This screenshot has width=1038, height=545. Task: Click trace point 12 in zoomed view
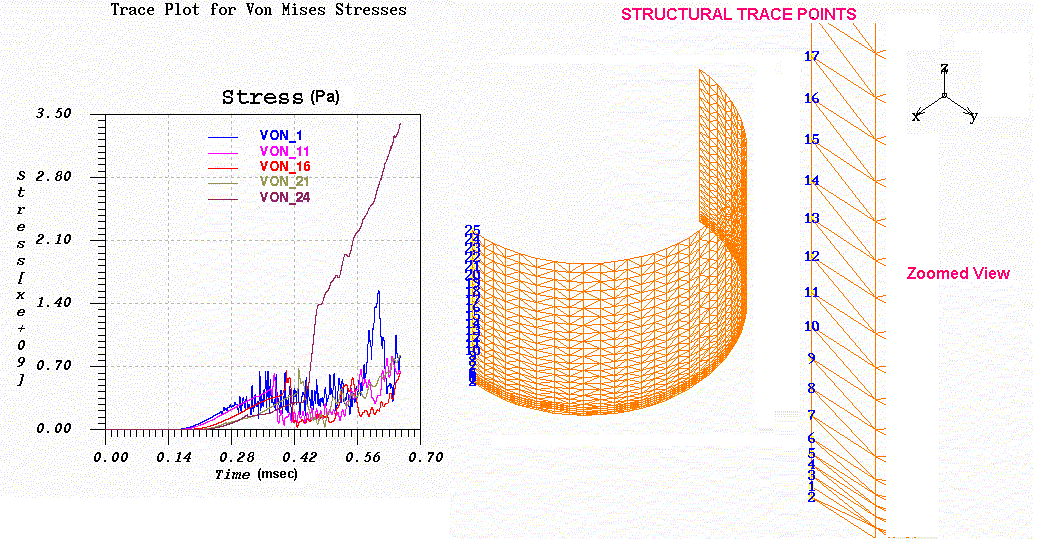click(x=812, y=256)
